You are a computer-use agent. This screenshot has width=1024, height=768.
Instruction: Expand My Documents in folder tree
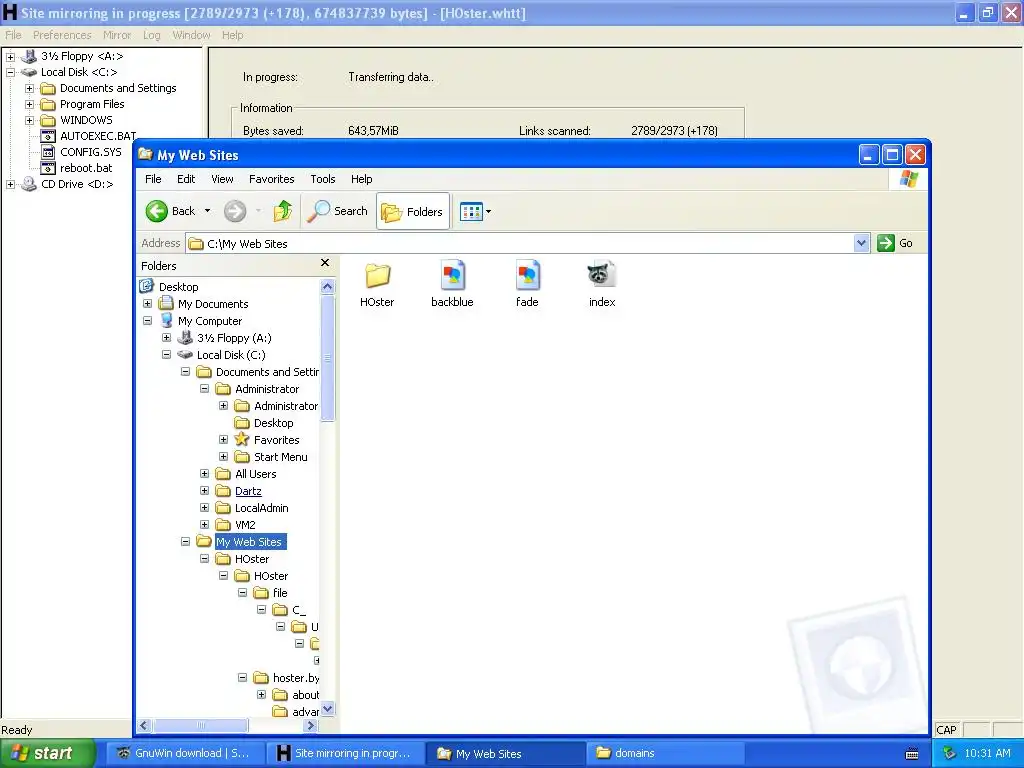[x=148, y=304]
